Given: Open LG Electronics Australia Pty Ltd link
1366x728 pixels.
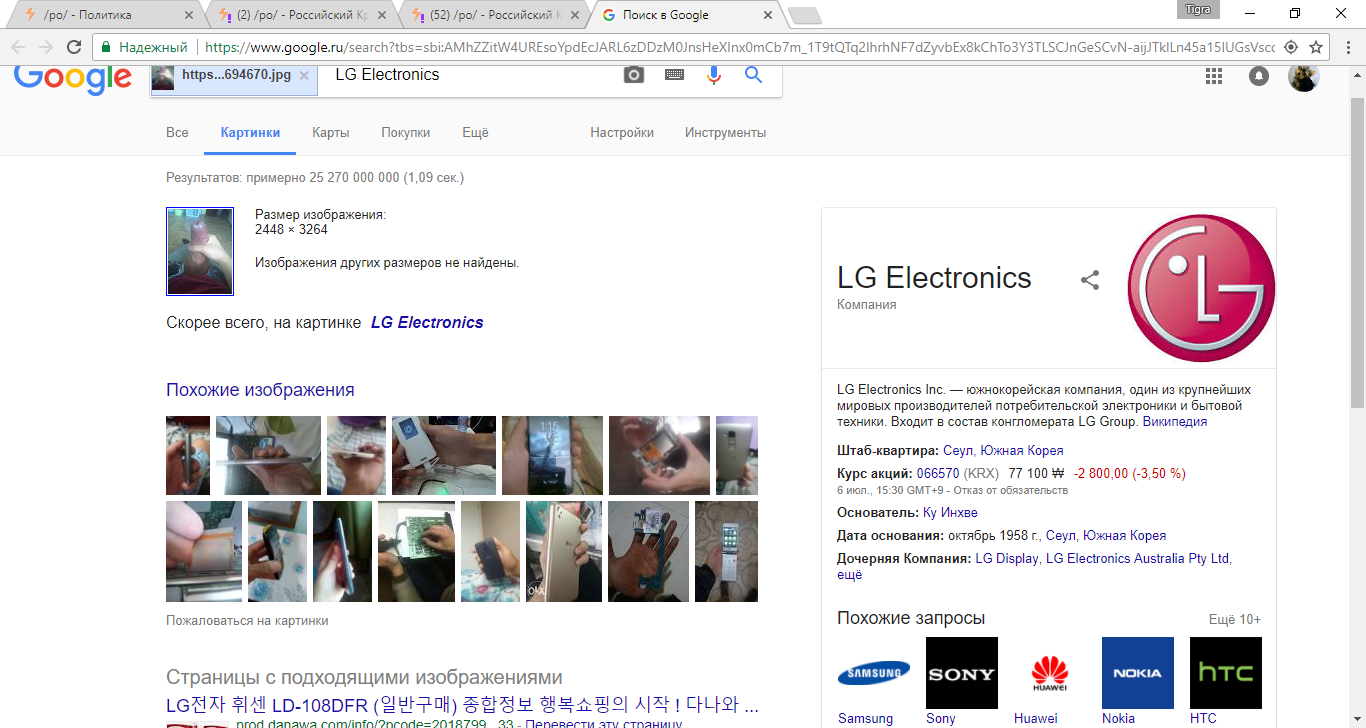Looking at the screenshot, I should tap(1137, 559).
